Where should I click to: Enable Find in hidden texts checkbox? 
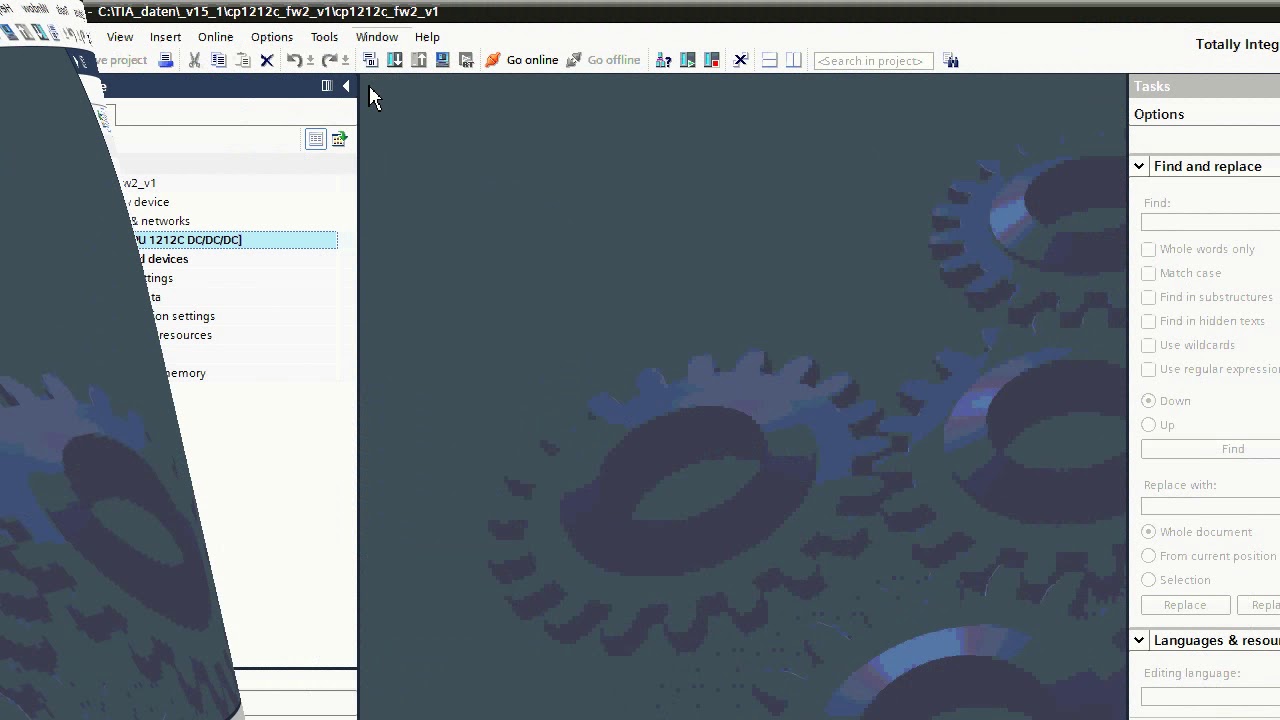tap(1148, 321)
